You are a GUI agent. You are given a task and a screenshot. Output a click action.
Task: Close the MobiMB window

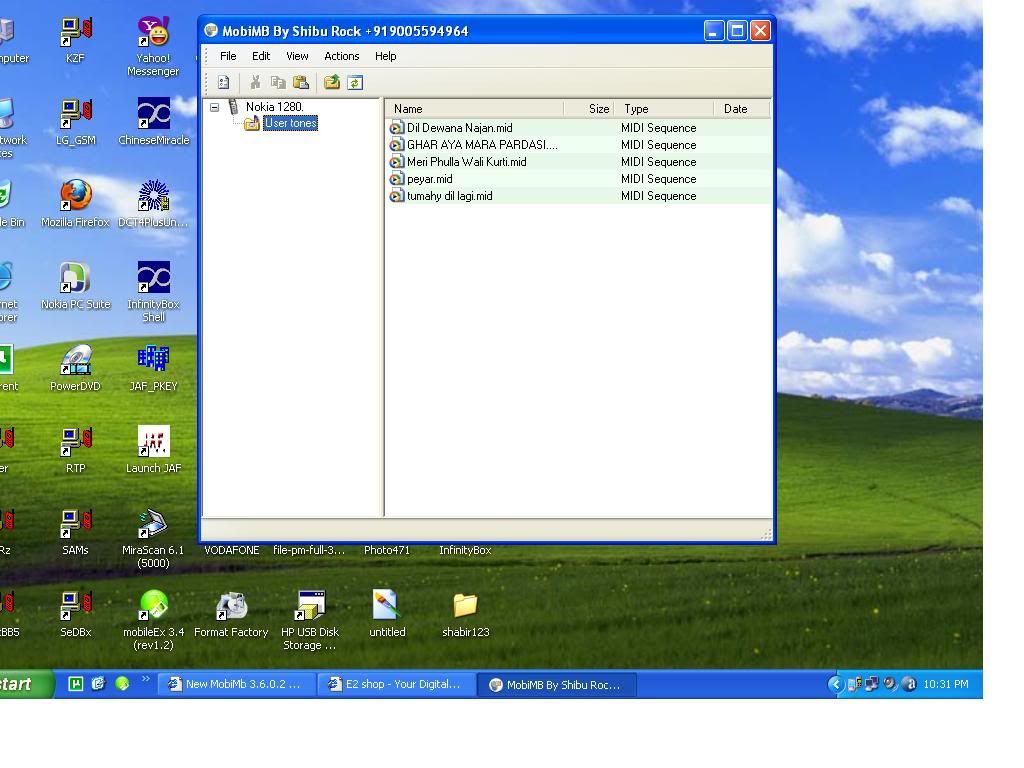tap(760, 31)
